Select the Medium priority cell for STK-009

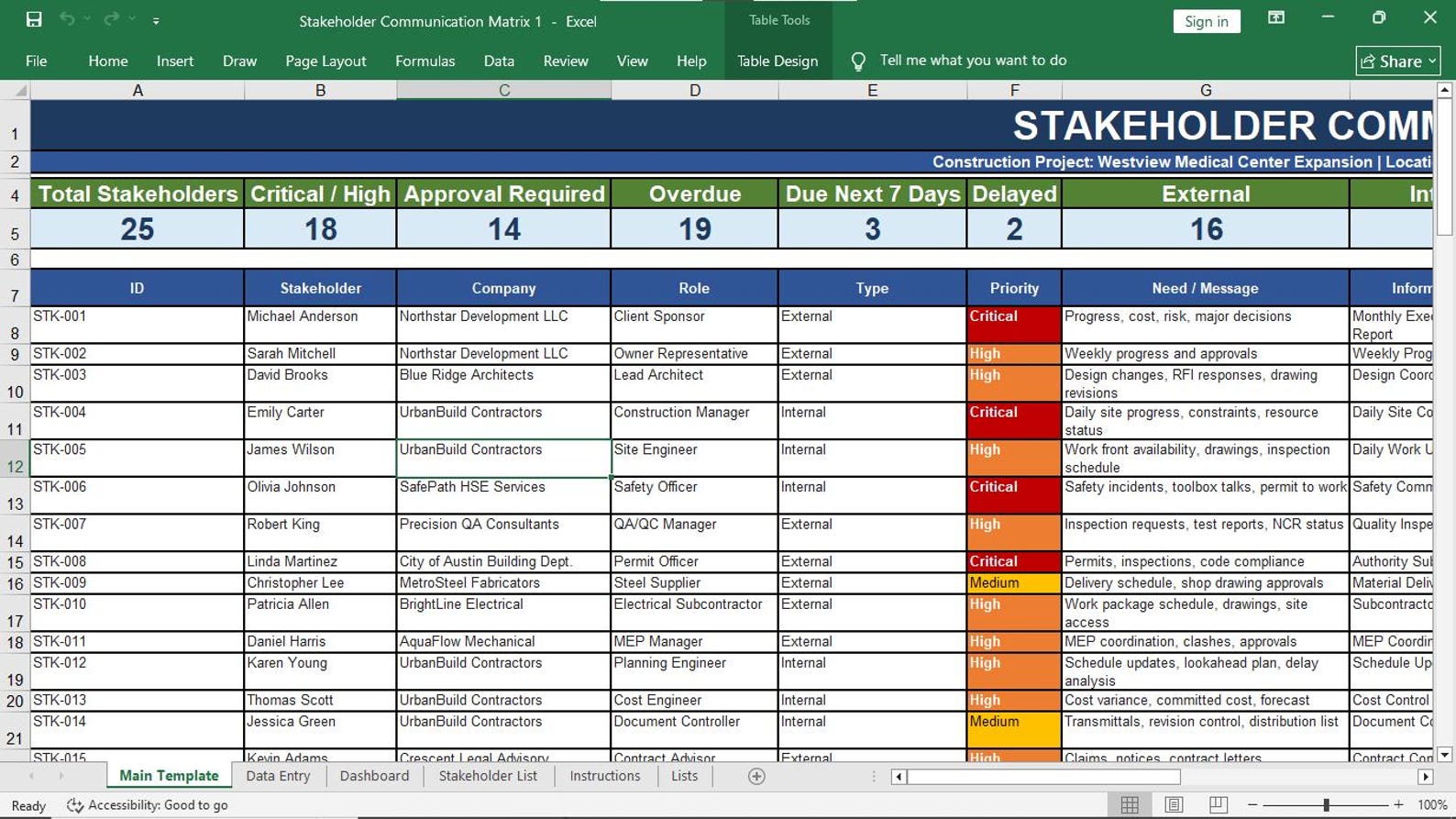tap(1014, 583)
